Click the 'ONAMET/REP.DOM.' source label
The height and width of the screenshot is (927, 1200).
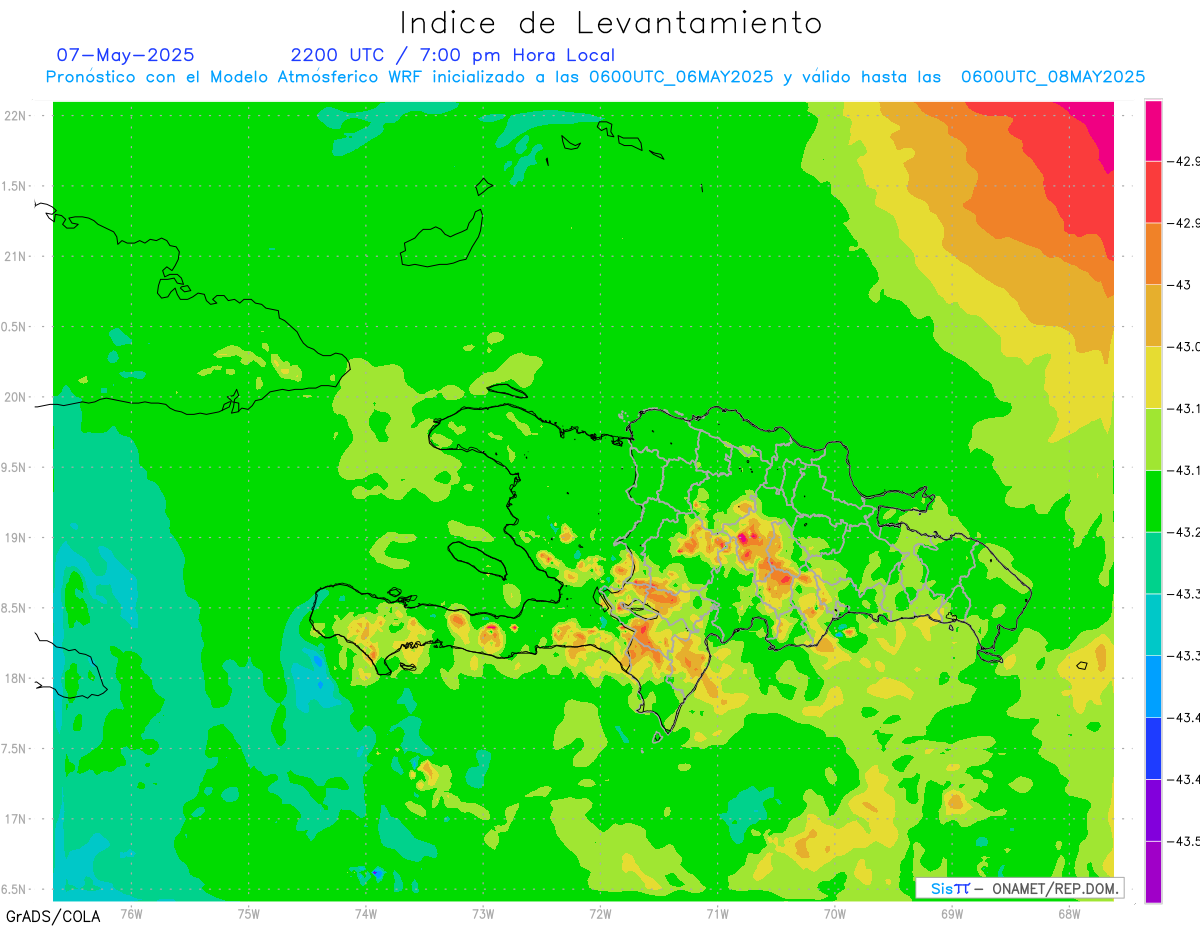tap(1054, 888)
